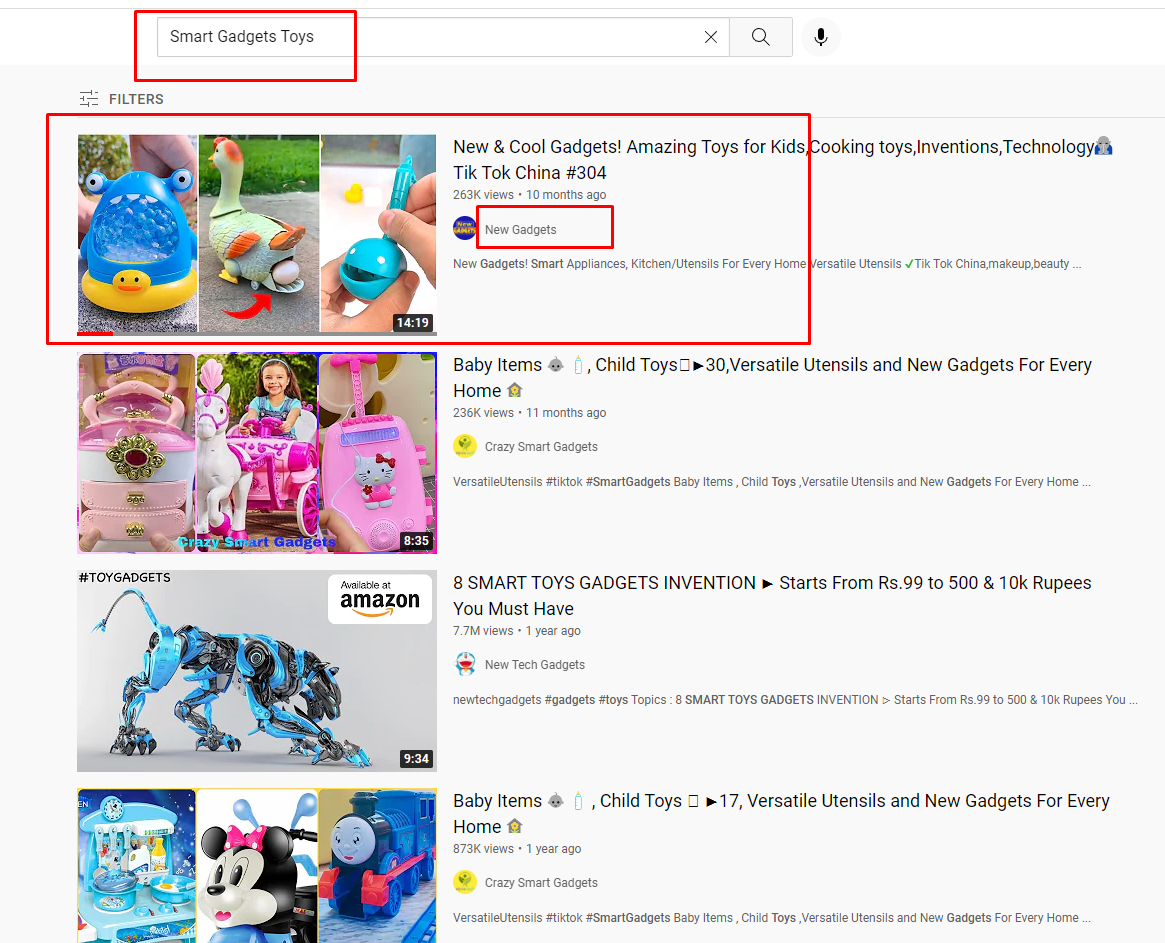The height and width of the screenshot is (943, 1165).
Task: Click the last Crazy Smart Gadgets avatar
Action: 465,882
